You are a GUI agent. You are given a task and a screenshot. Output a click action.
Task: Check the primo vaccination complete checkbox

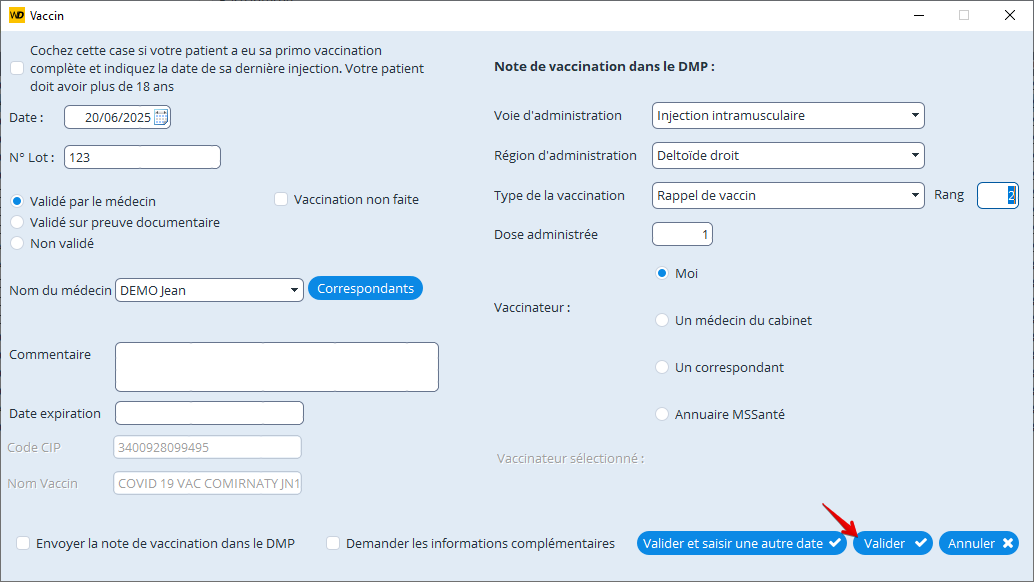(17, 68)
